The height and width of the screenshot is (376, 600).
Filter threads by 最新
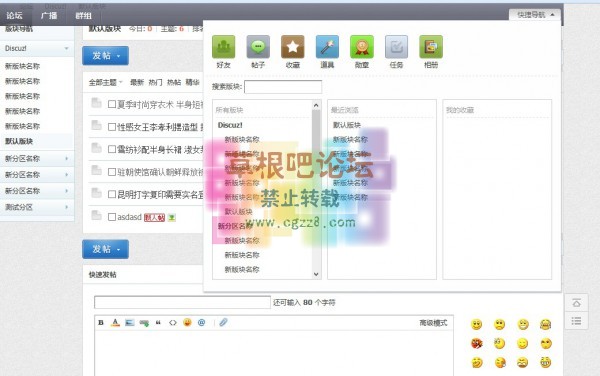click(x=137, y=82)
